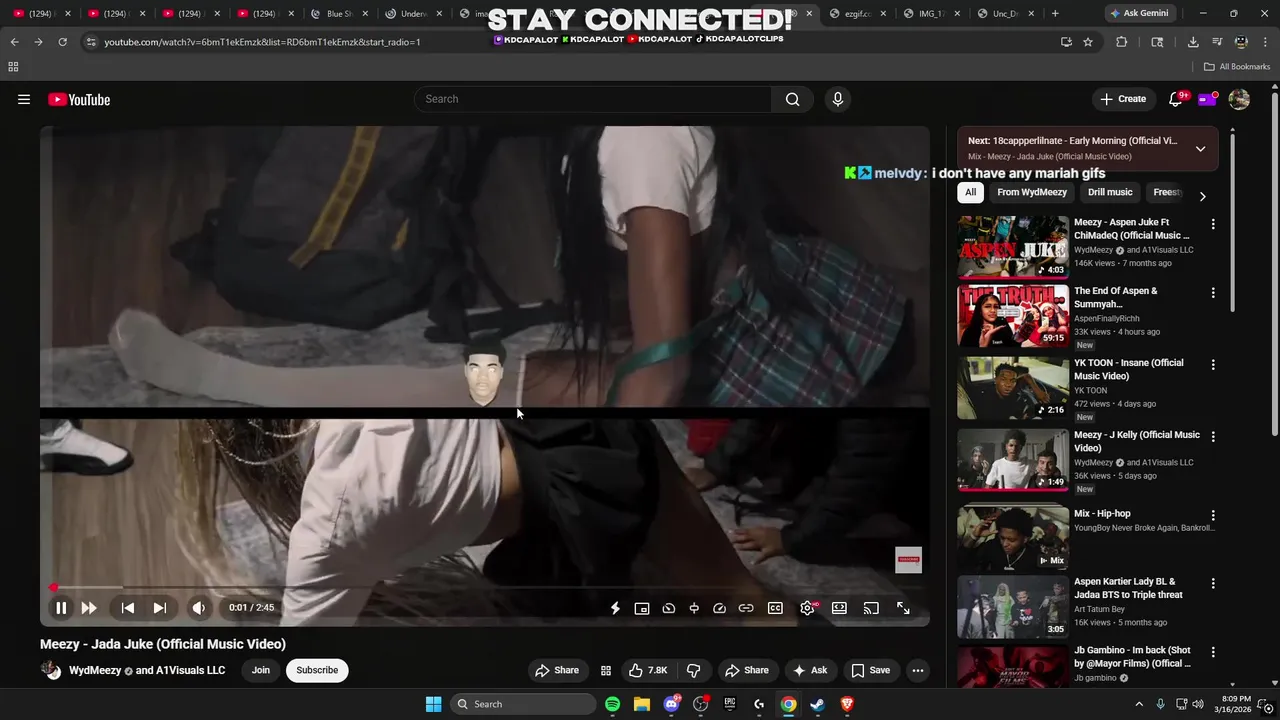Click the YouTube search magnifier button
Viewport: 1280px width, 720px height.
(792, 99)
